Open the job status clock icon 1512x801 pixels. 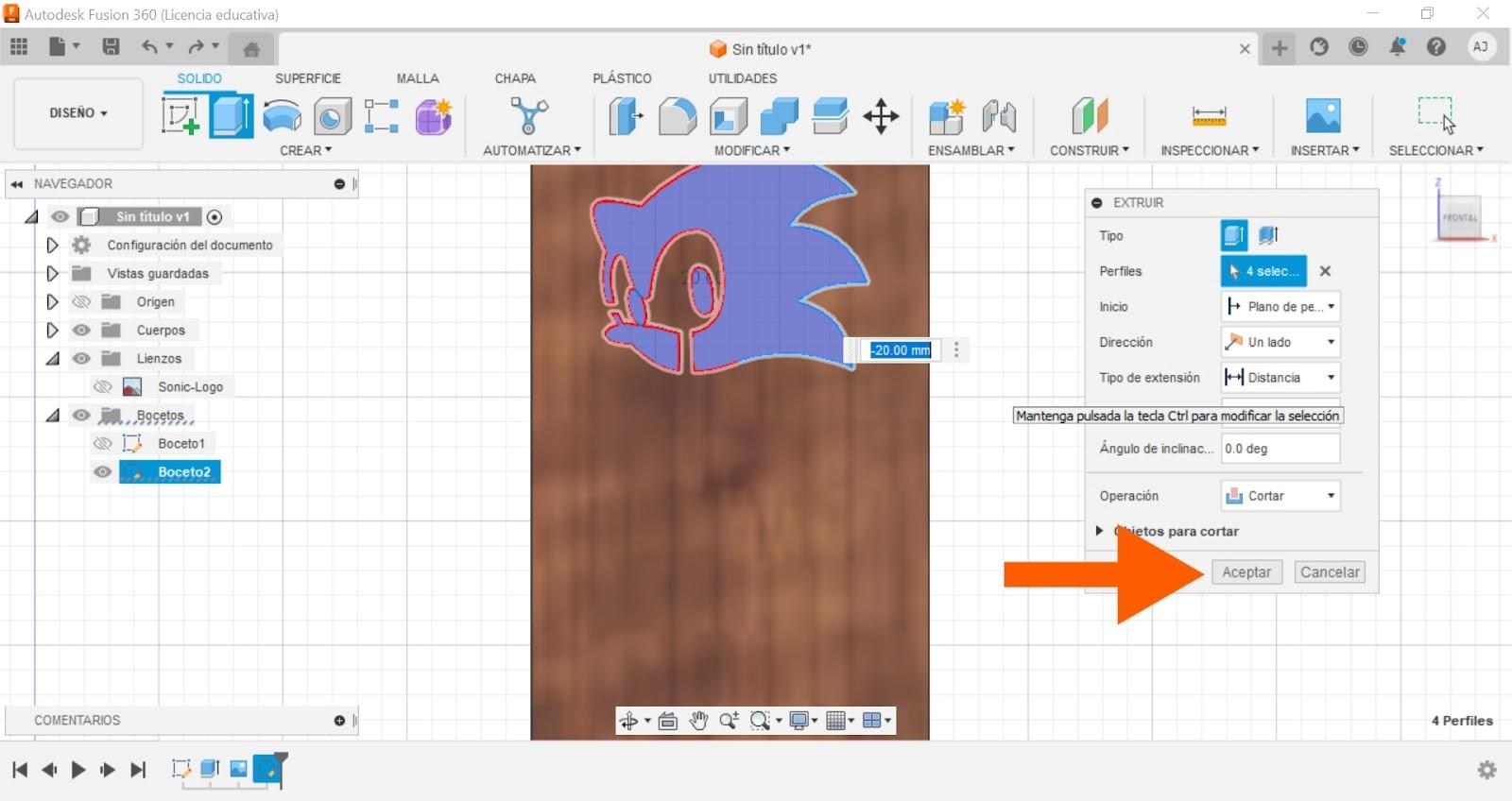coord(1358,46)
